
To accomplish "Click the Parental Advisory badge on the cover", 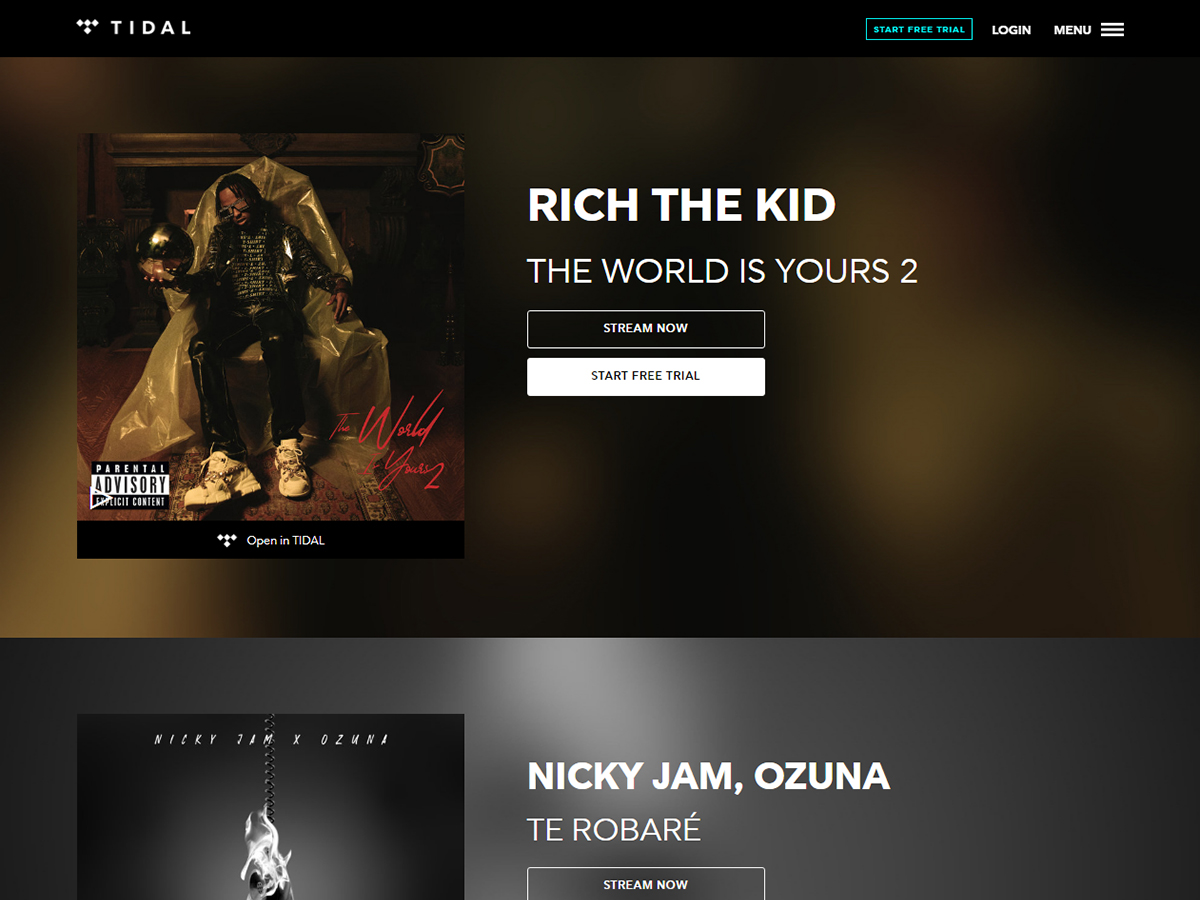I will tap(130, 485).
